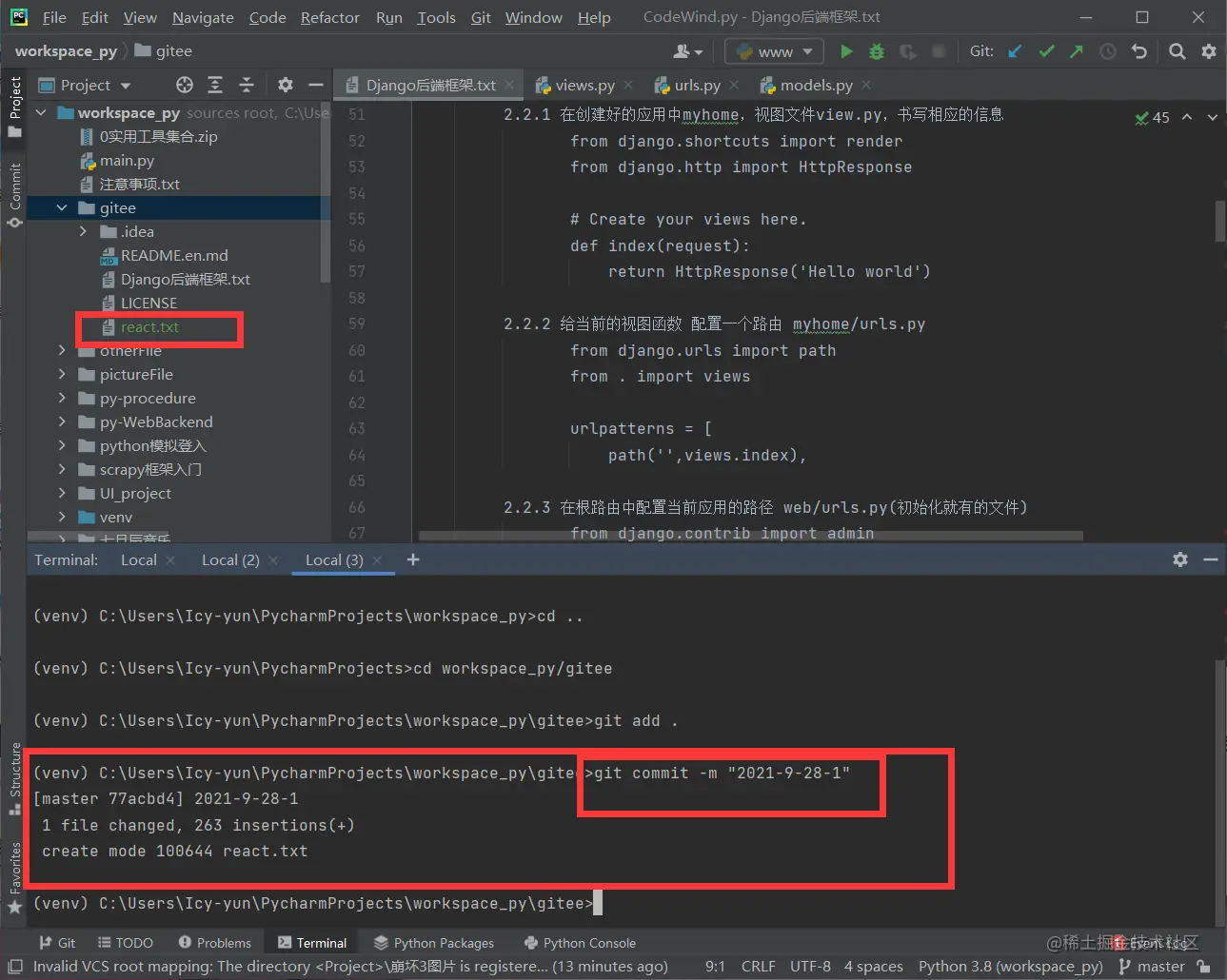Hide the Project panel with minus icon
Screen dimensions: 1227x980
[316, 85]
